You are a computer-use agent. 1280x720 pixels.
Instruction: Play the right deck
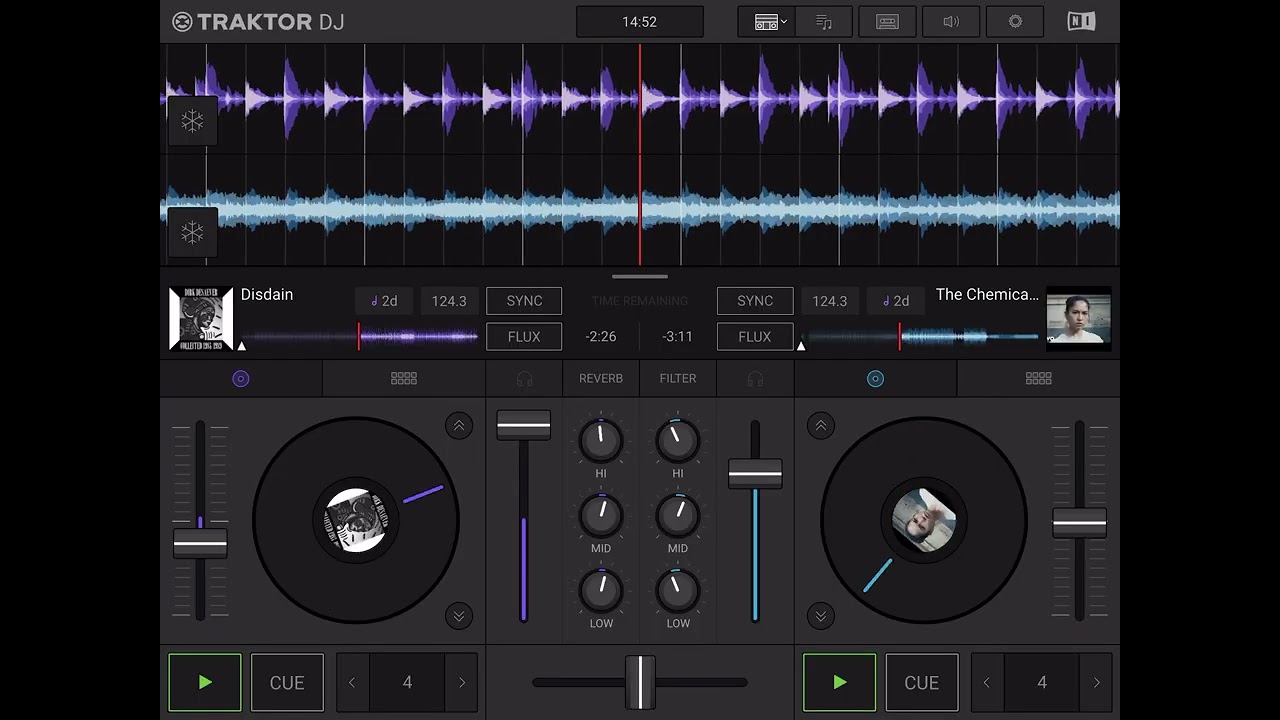[840, 682]
